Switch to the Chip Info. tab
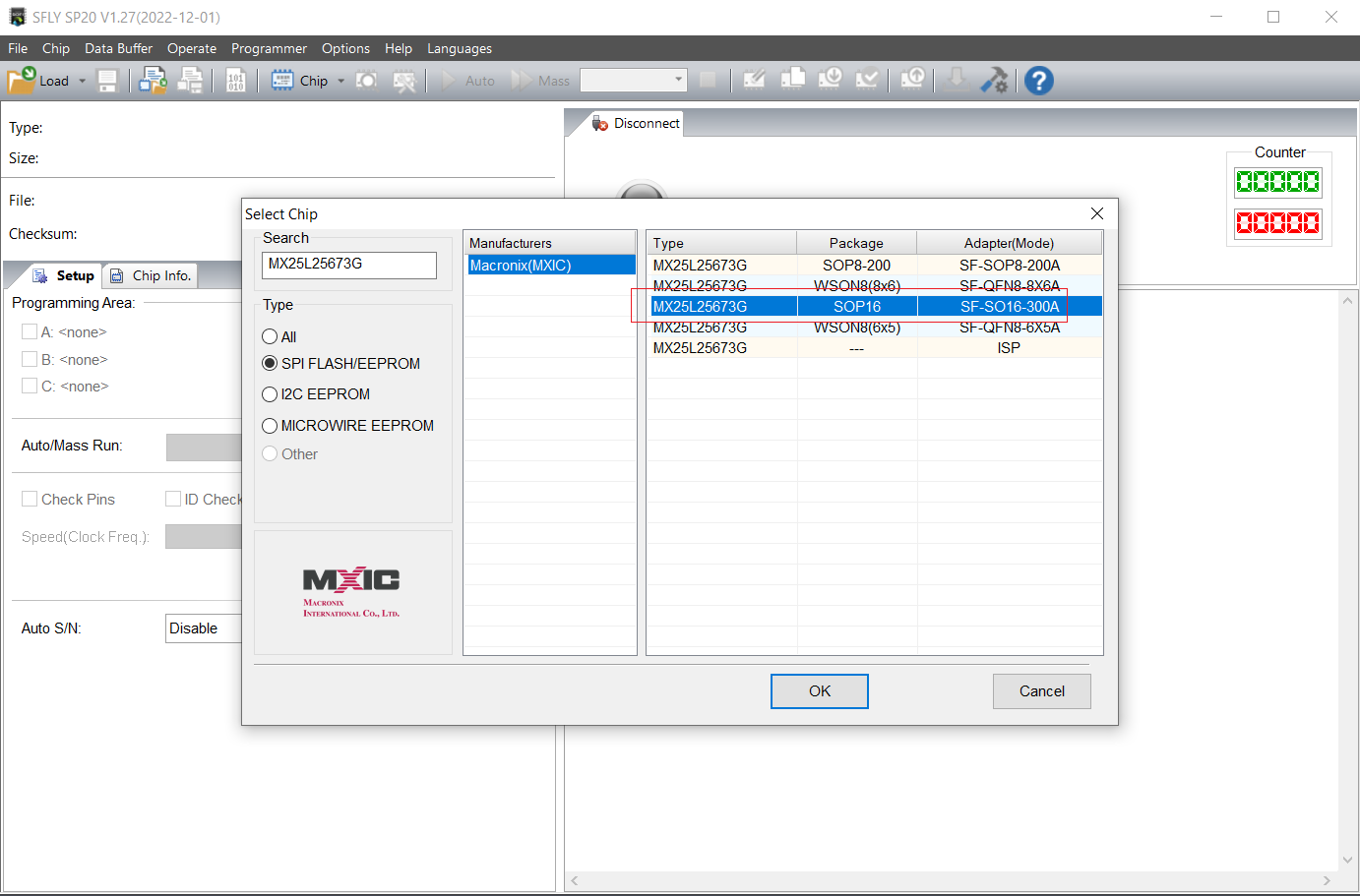 pos(151,275)
